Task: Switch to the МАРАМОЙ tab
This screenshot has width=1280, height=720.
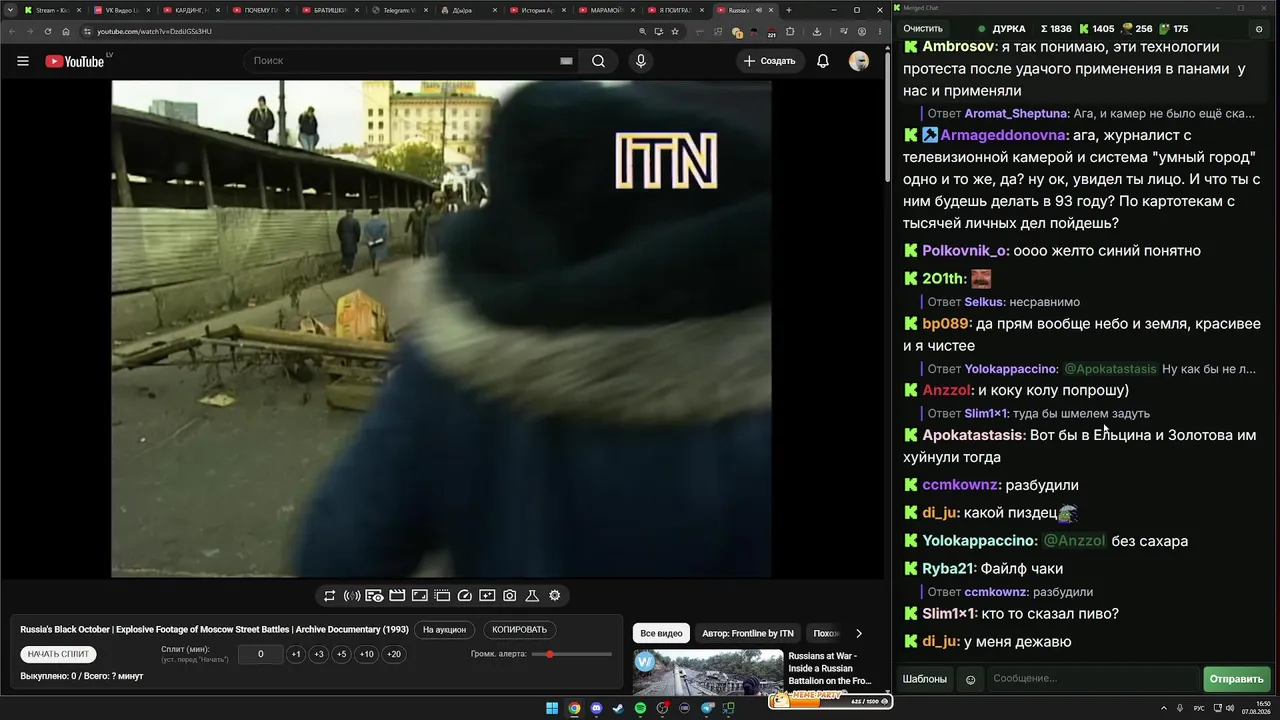Action: (606, 10)
